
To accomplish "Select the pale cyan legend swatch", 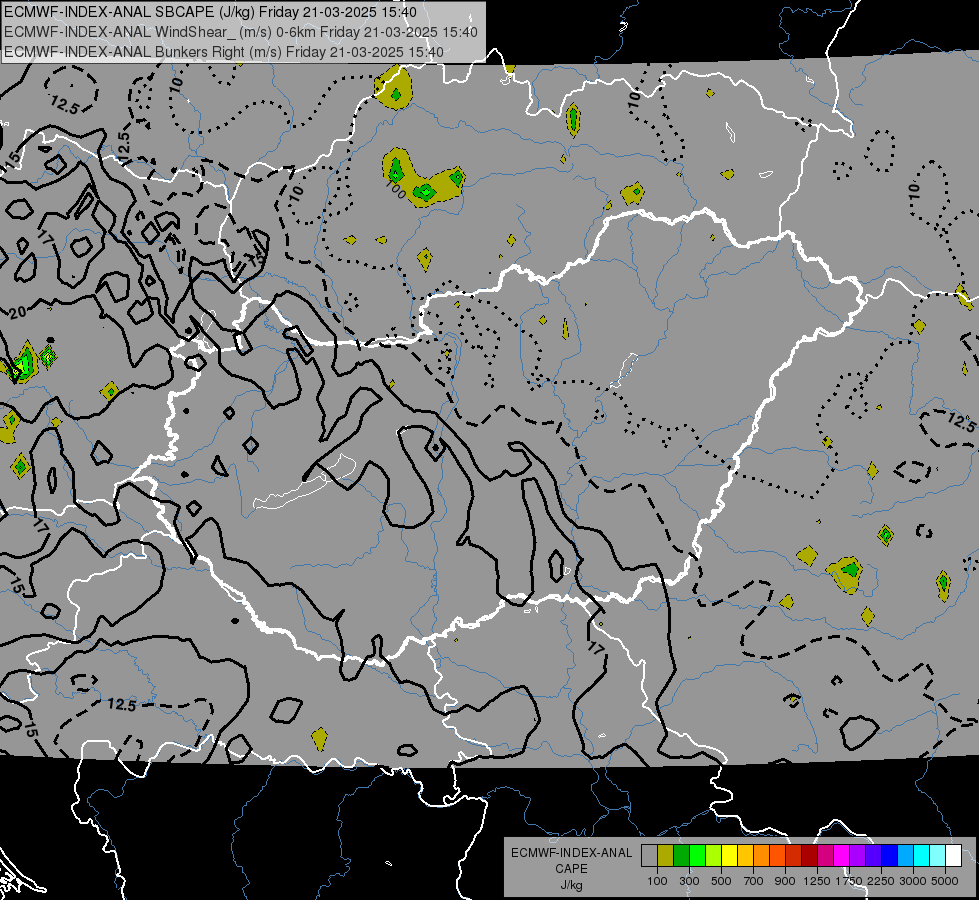I will (938, 856).
